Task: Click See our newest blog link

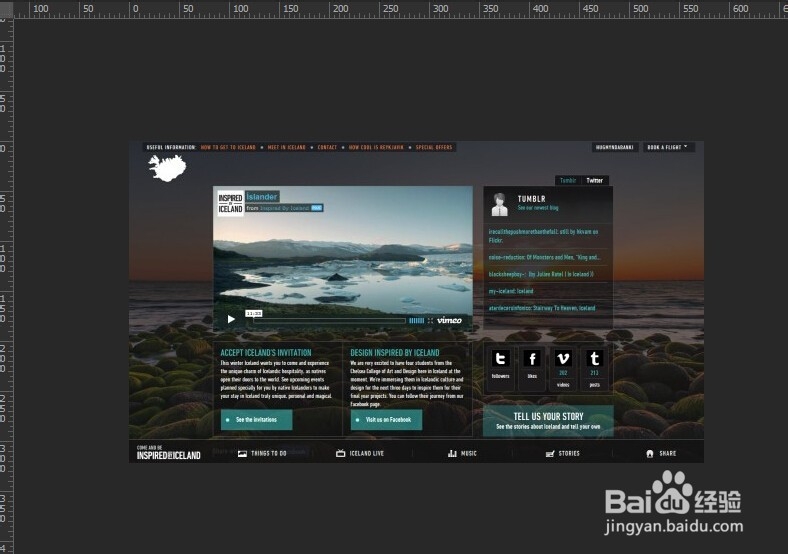Action: [538, 208]
